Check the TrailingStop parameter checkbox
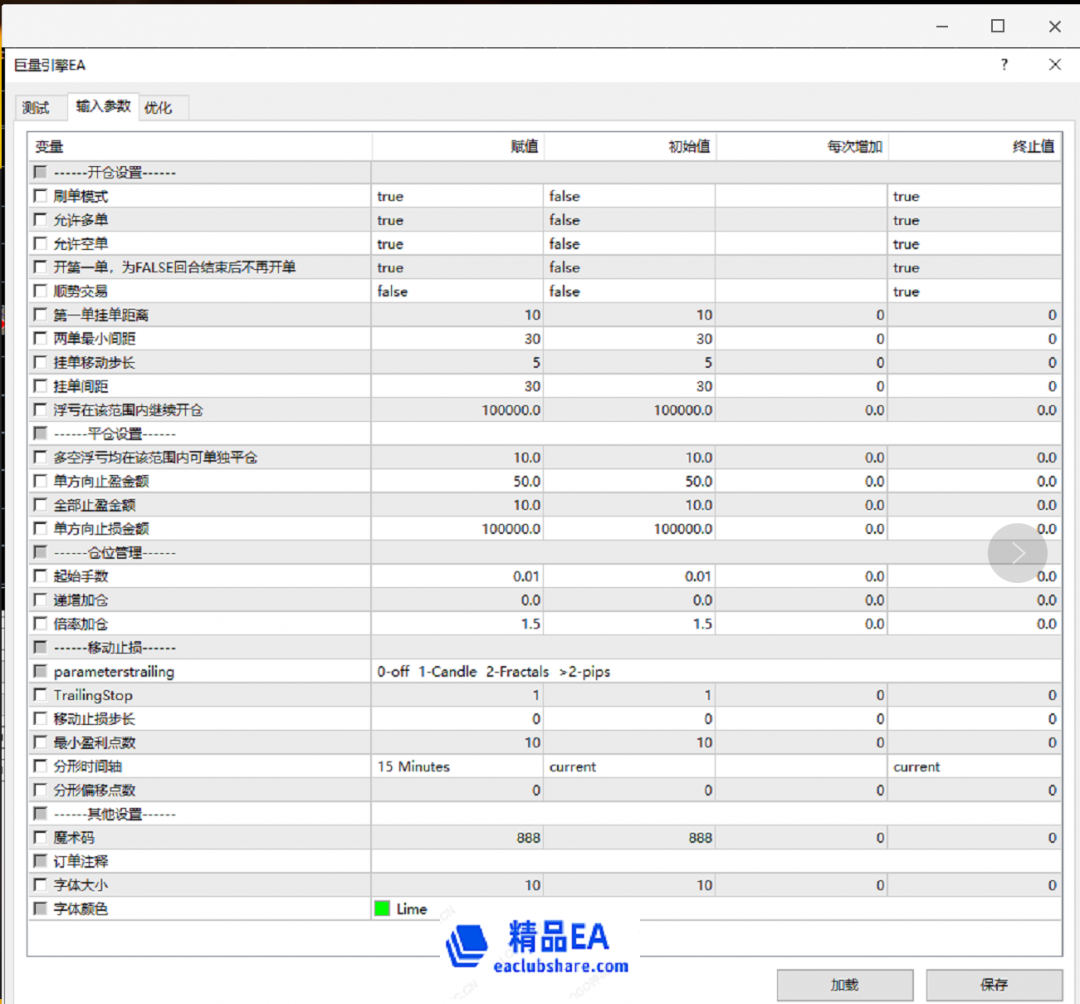 (40, 695)
